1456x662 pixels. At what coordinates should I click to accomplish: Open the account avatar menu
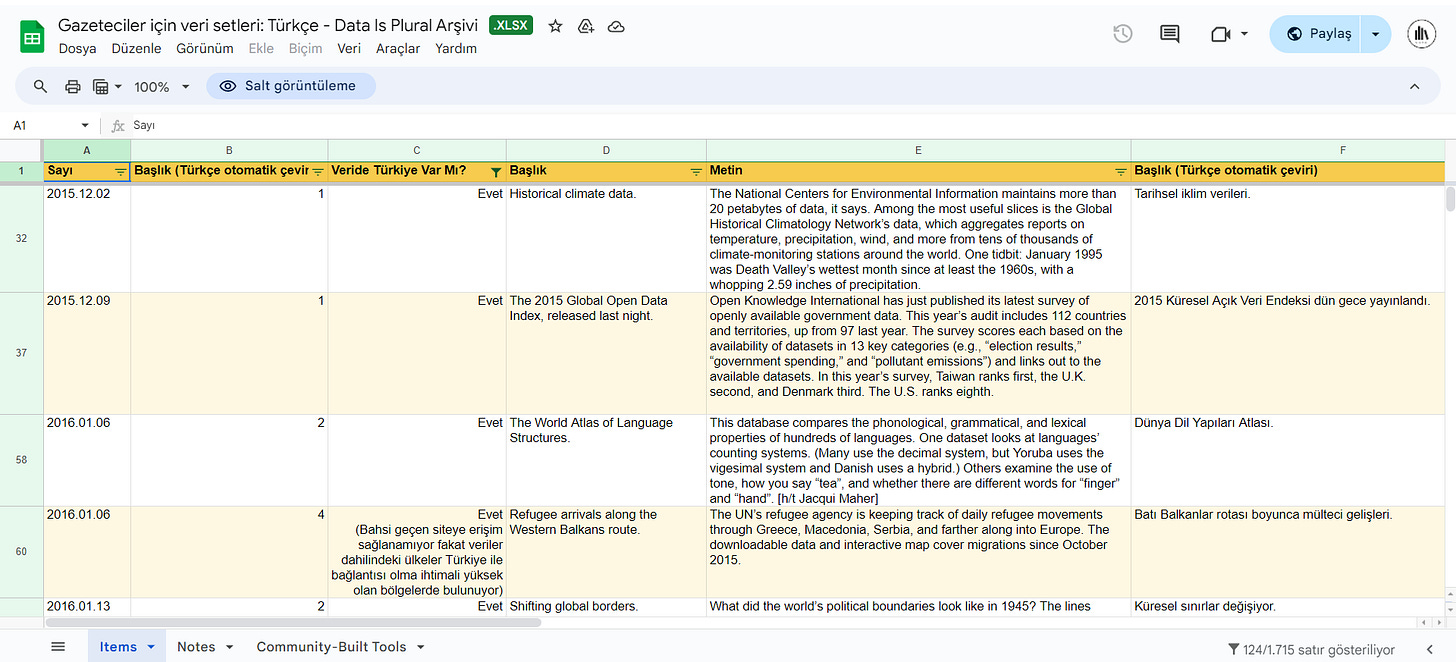click(1421, 34)
